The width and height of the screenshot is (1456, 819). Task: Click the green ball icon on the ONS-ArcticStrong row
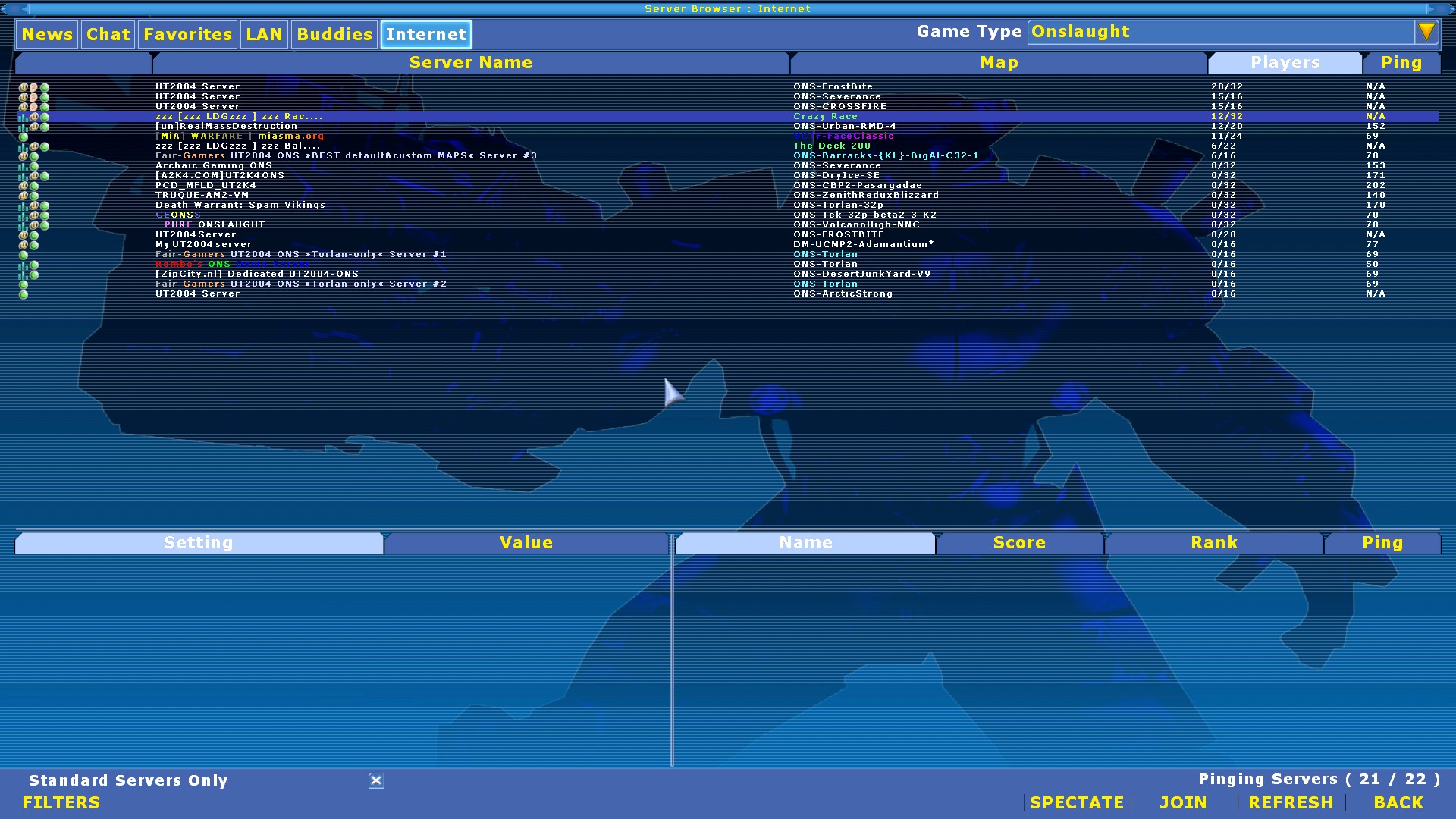24,294
